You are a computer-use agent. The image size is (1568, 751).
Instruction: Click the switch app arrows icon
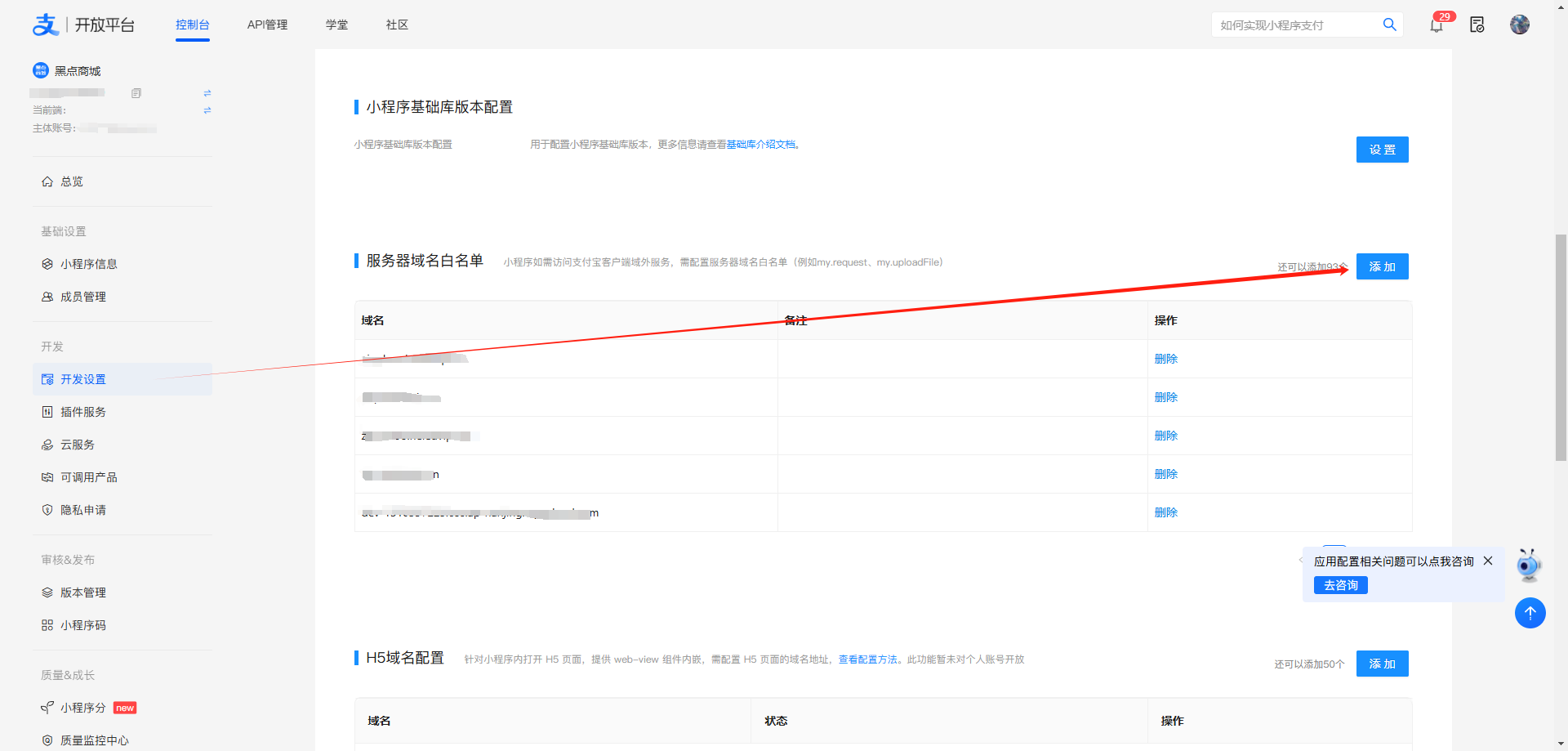[x=207, y=93]
